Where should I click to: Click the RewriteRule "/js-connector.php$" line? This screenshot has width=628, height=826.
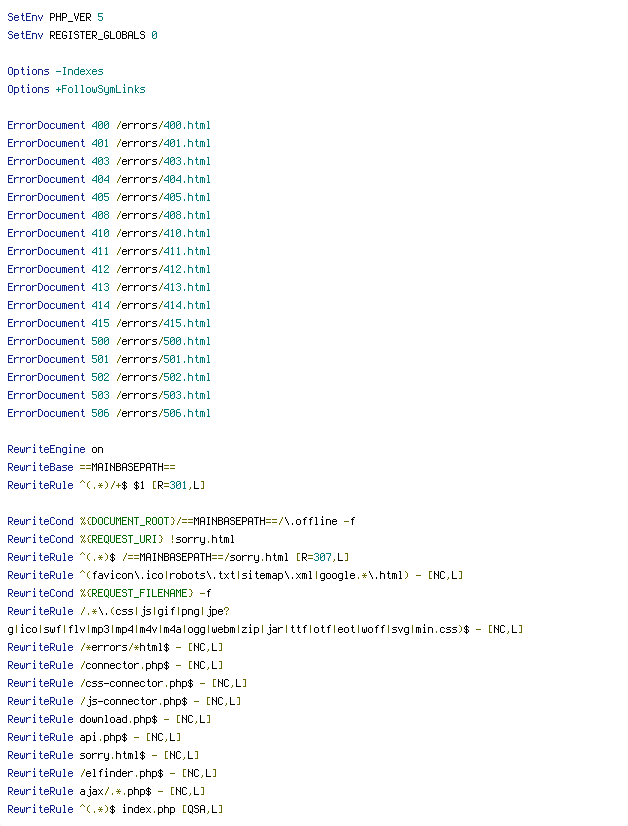[124, 701]
